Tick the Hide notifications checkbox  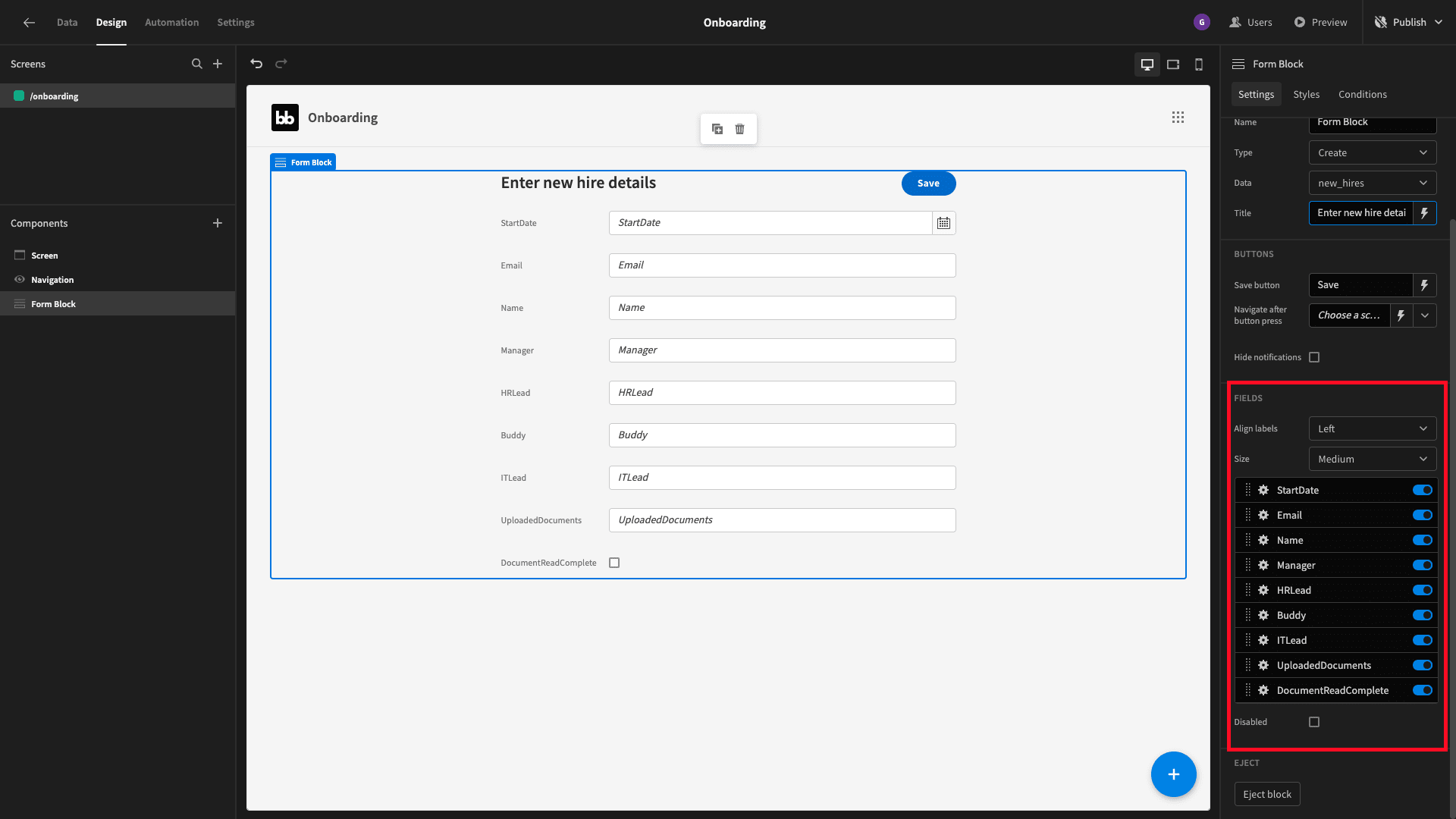click(x=1314, y=357)
